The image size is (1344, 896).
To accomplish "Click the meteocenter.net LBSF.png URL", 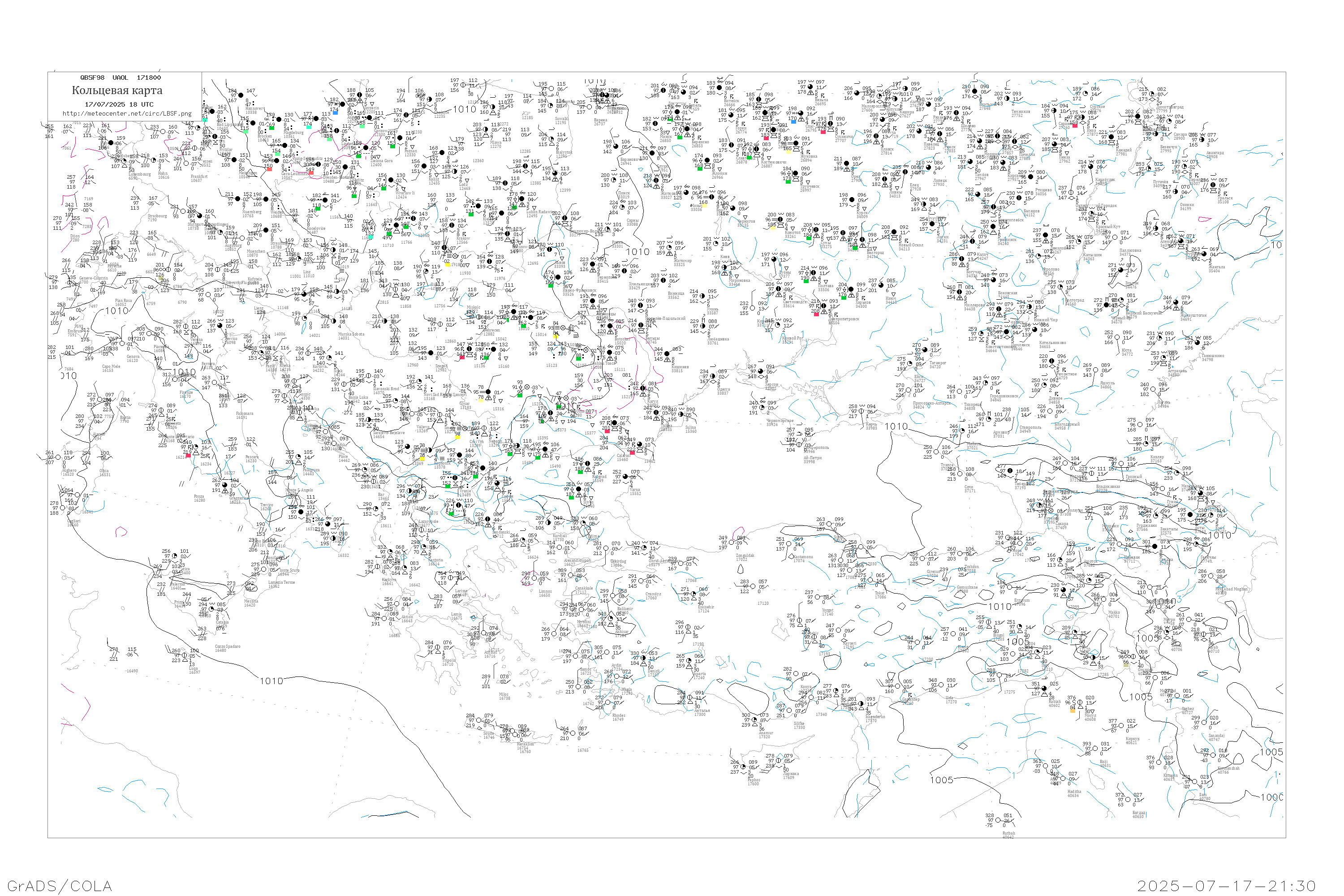I will click(x=127, y=114).
